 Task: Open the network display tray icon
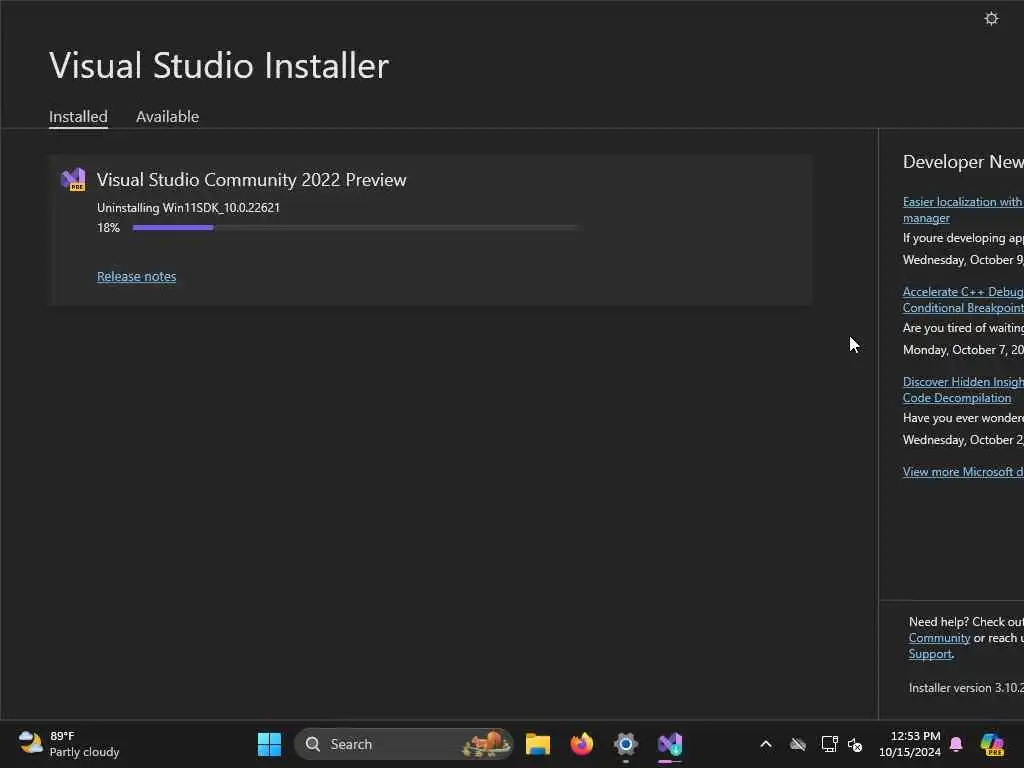(829, 744)
